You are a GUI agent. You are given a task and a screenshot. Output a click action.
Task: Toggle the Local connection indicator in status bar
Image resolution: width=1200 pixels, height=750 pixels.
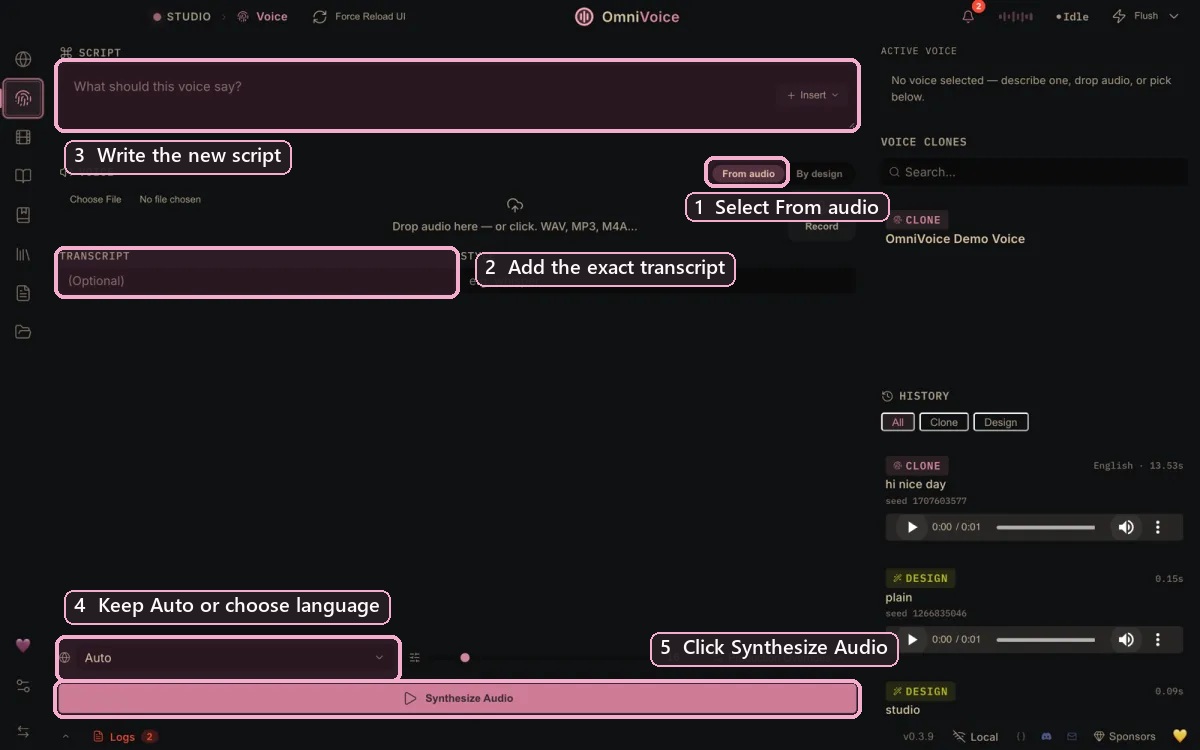pyautogui.click(x=976, y=736)
